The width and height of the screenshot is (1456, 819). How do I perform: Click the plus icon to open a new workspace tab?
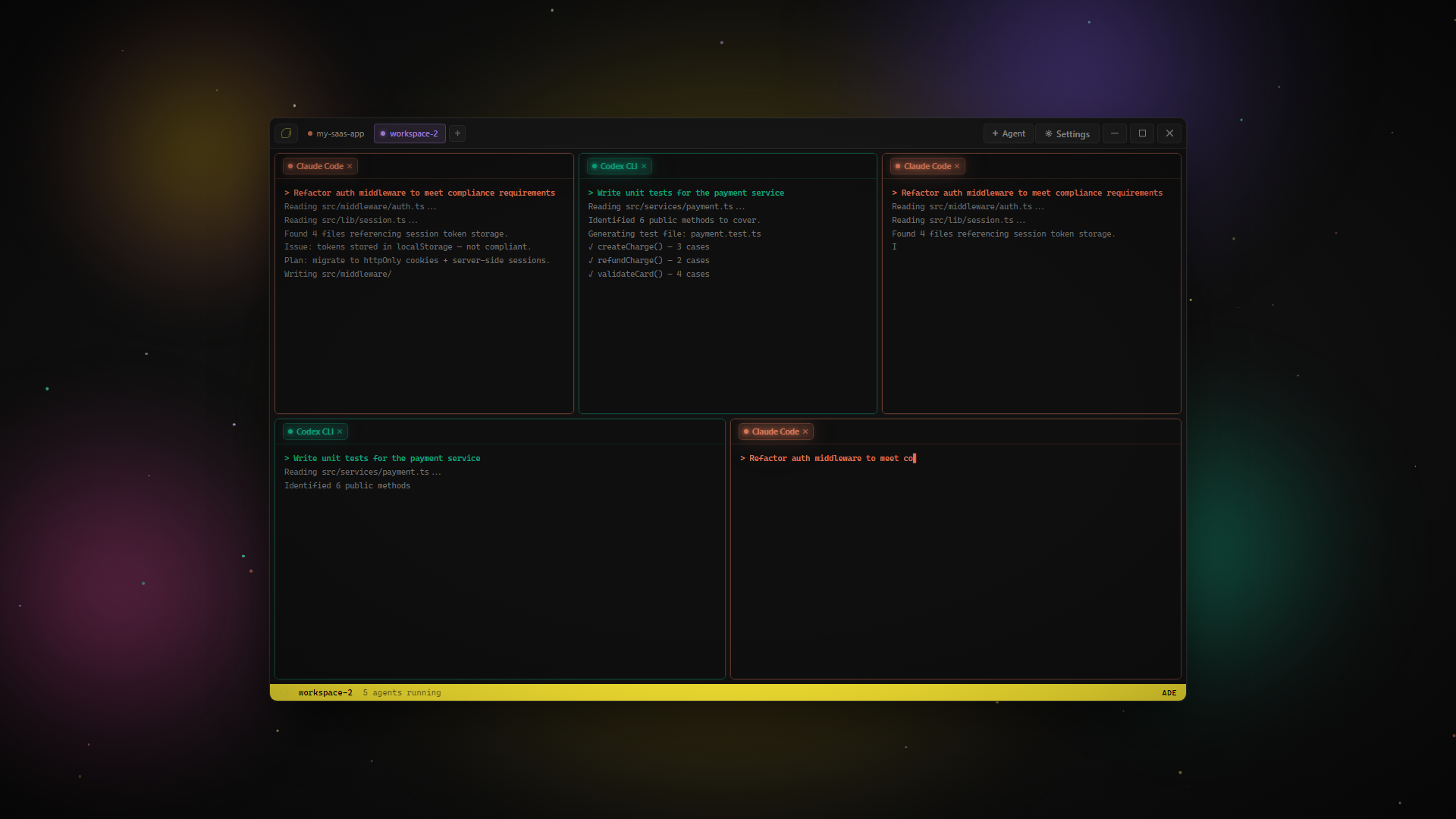(457, 133)
